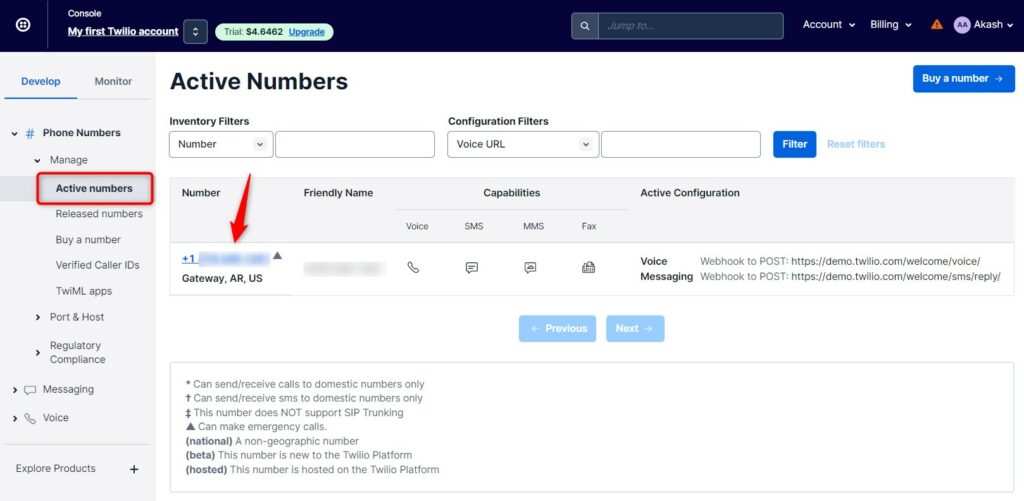Screen dimensions: 1024x501
Task: Collapse the Manage subsection
Action: point(38,160)
